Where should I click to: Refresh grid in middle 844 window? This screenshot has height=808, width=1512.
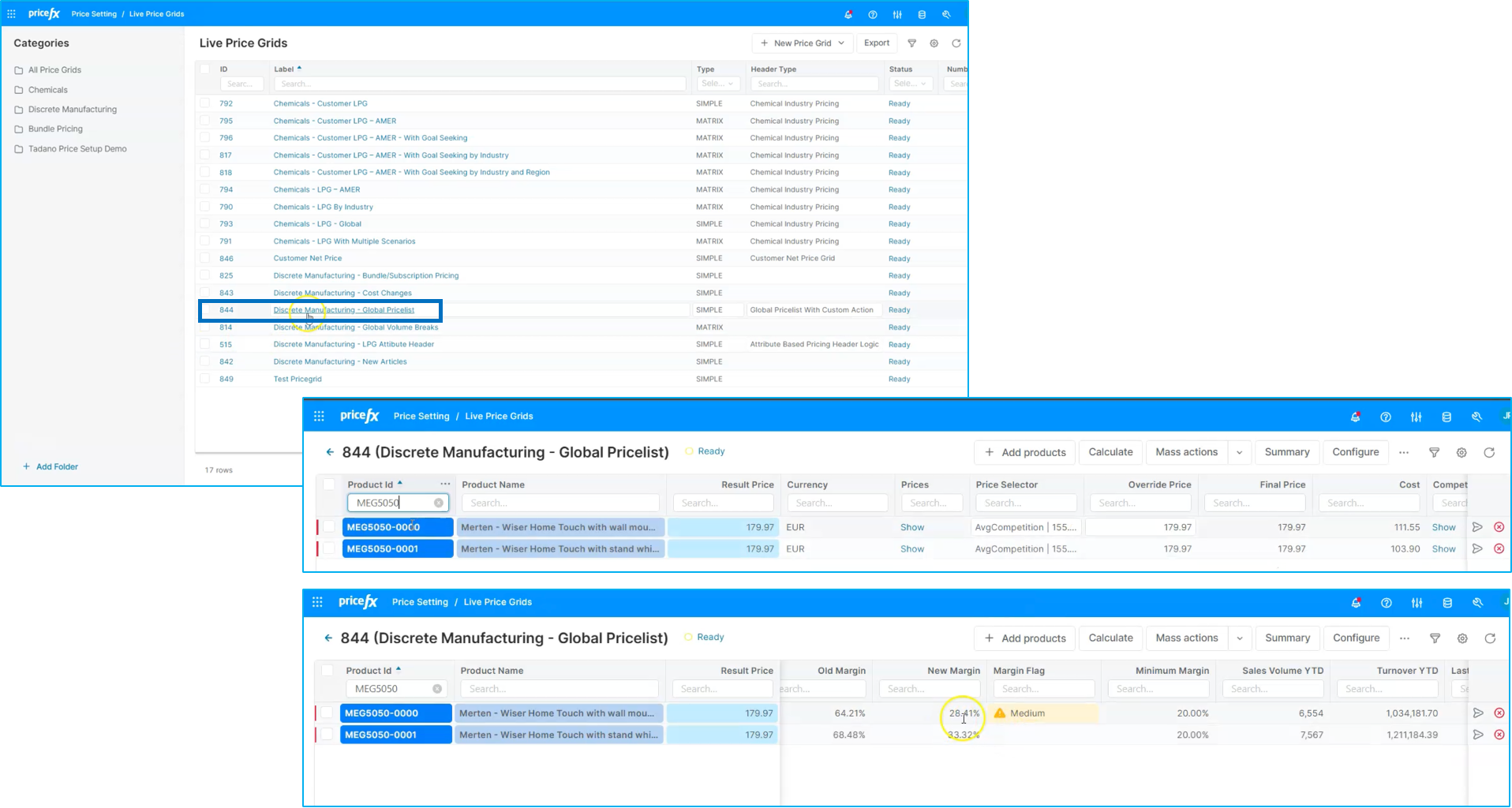coord(1489,453)
